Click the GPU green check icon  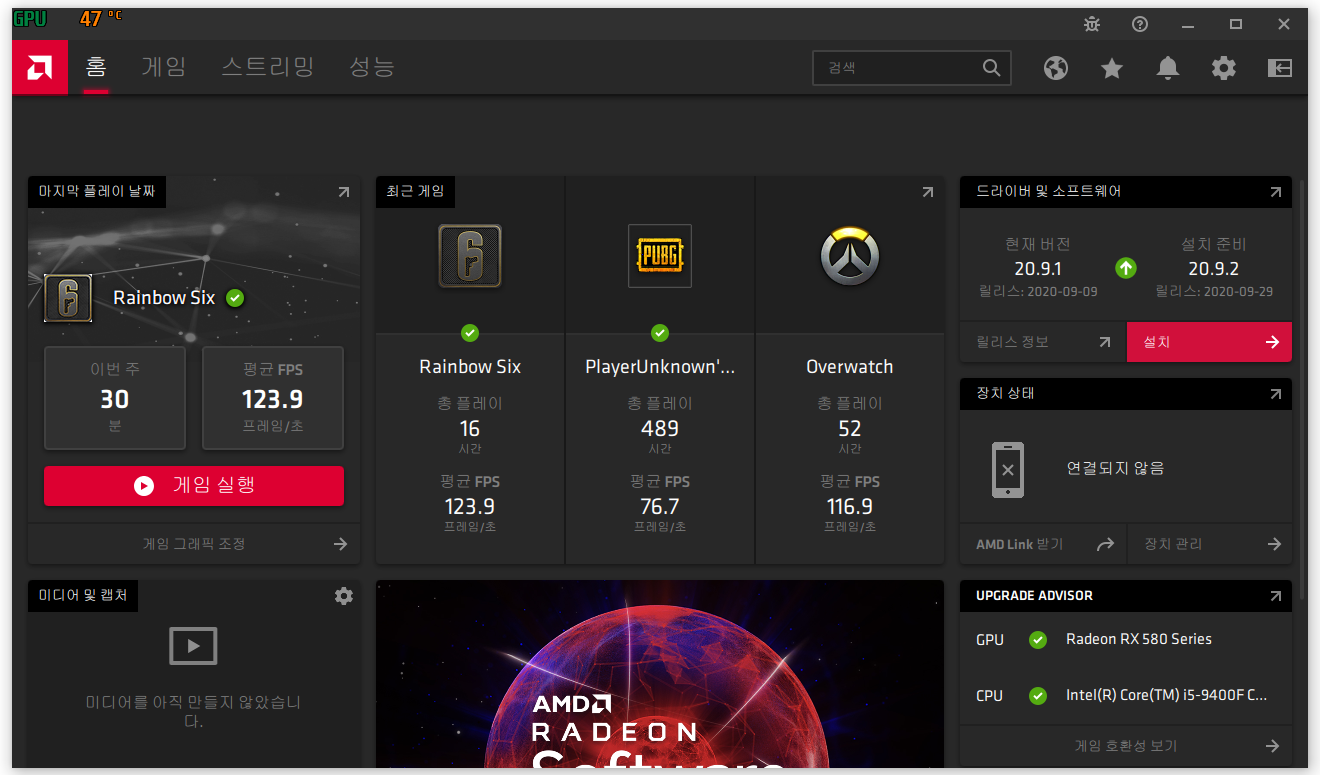[x=1038, y=640]
